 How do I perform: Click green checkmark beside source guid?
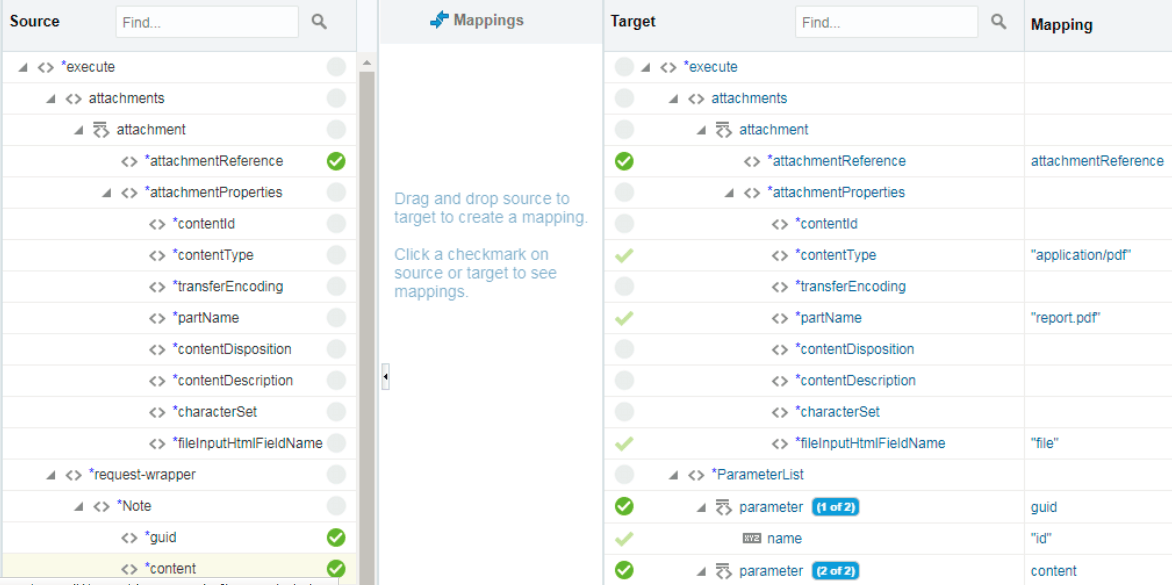tap(336, 537)
